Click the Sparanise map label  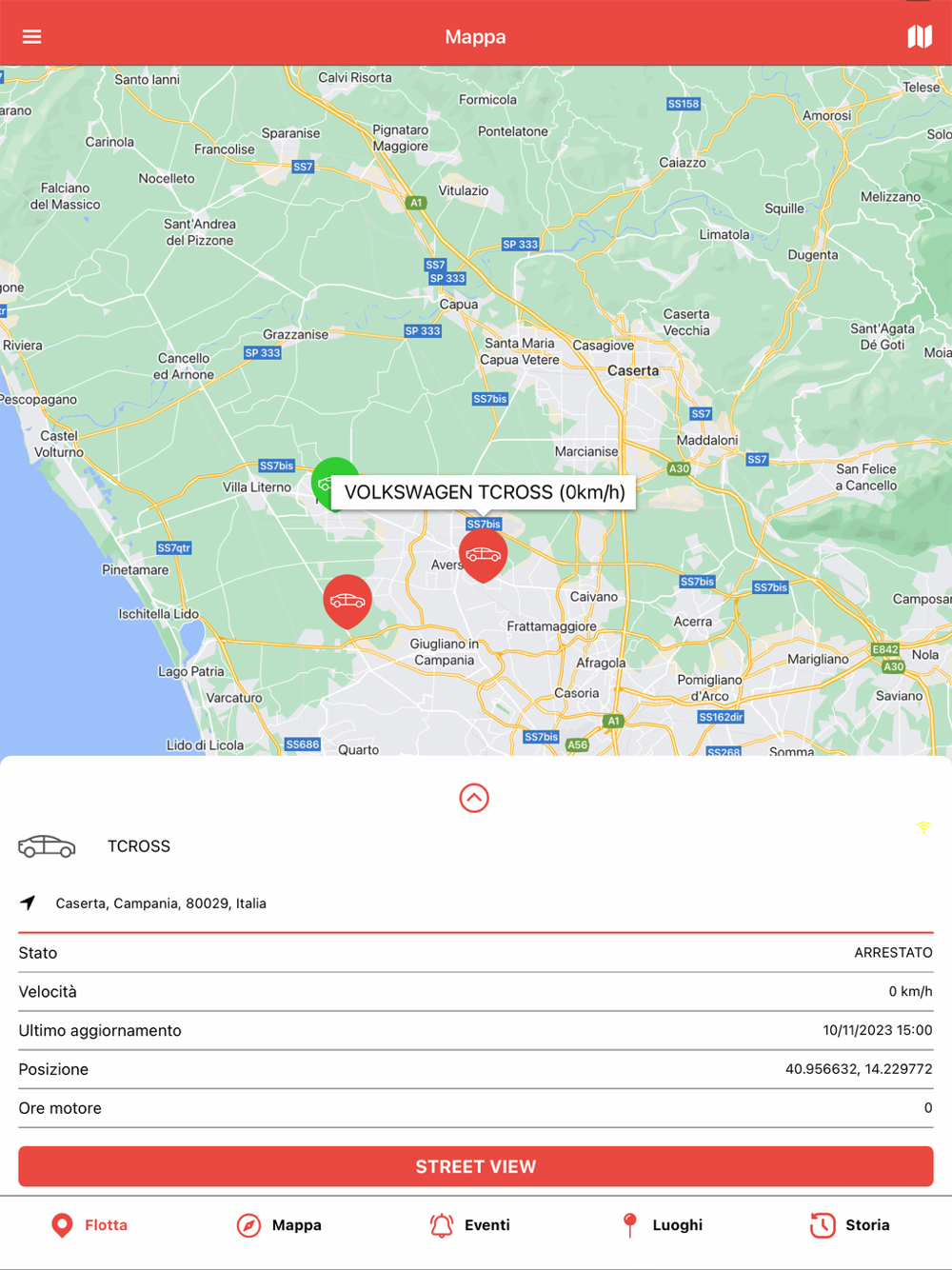[x=291, y=133]
